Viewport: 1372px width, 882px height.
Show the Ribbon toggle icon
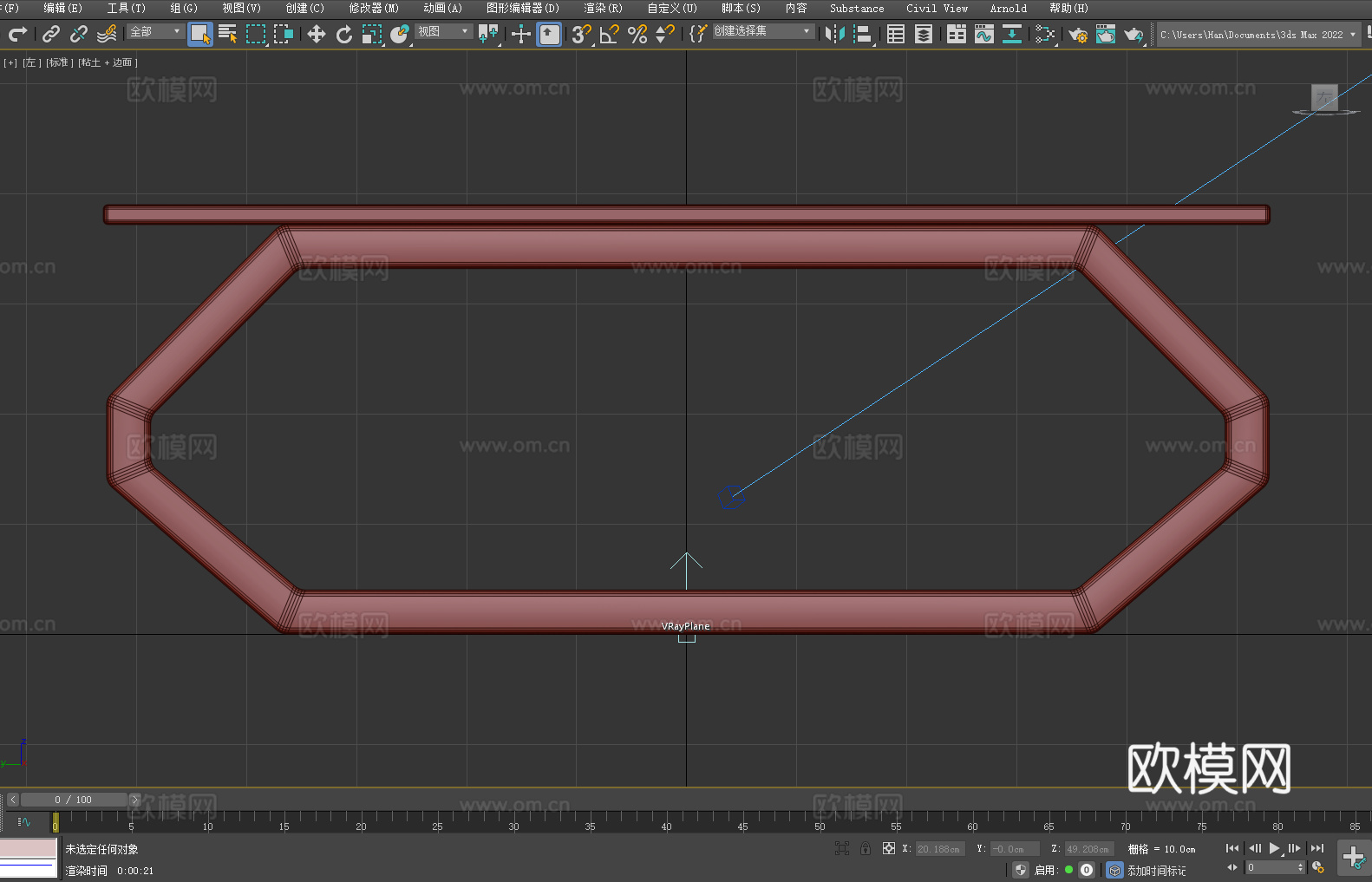click(x=957, y=34)
